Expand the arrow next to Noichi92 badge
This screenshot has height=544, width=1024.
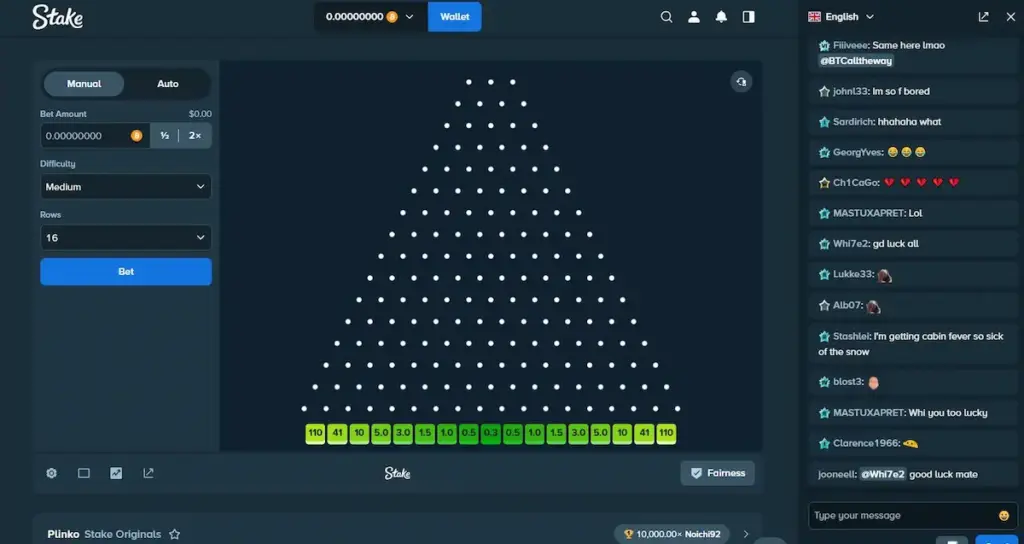coord(746,534)
